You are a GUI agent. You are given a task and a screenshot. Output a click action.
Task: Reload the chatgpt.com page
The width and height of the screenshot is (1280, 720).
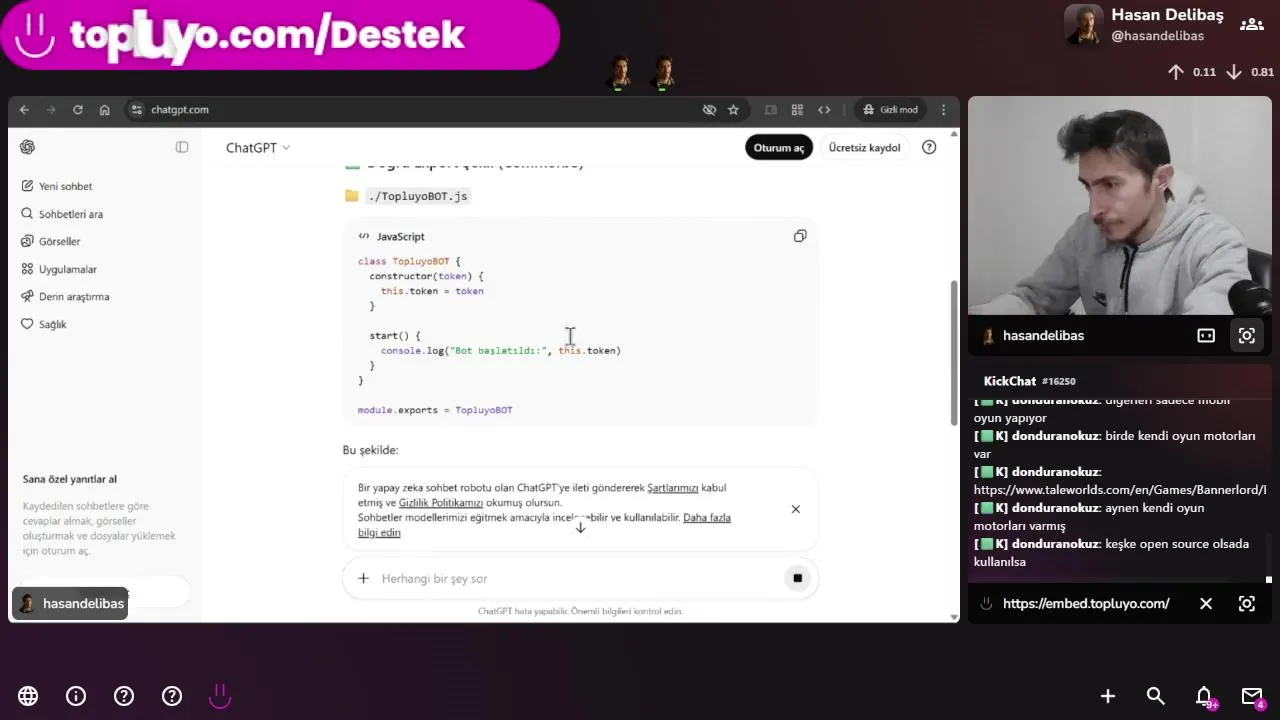coord(78,110)
